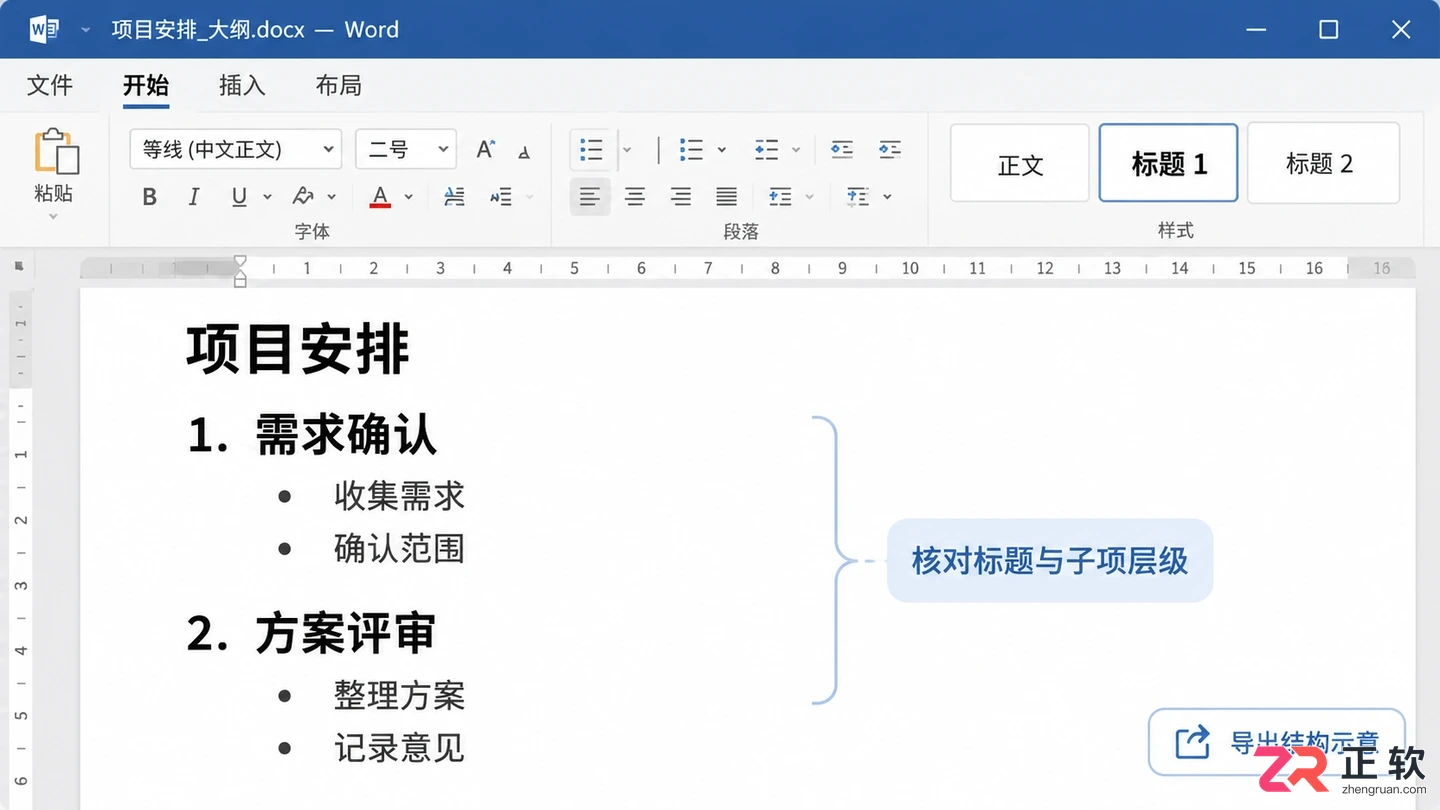Screen dimensions: 1440x810
Task: Expand the underline style dropdown arrow
Action: [267, 197]
